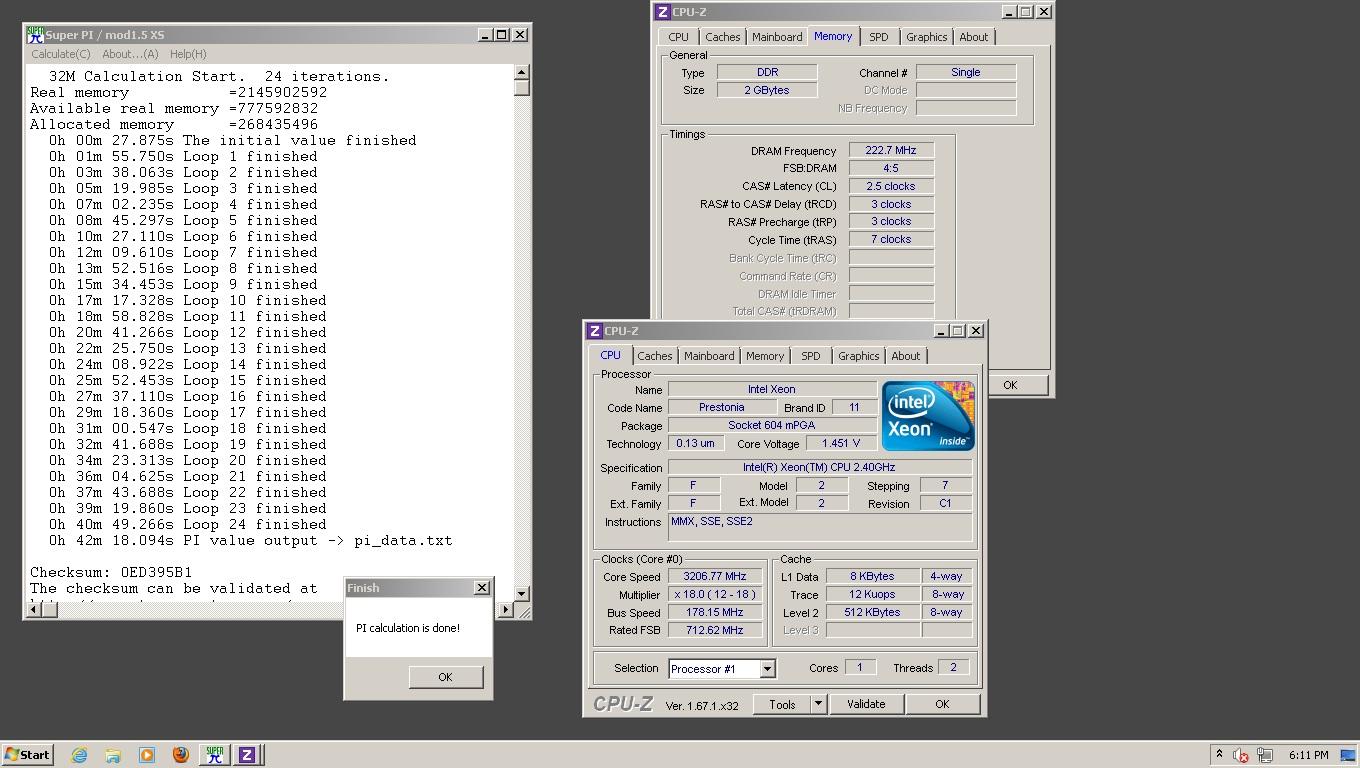
Task: Open Help(H) menu in Super PI
Action: [188, 54]
